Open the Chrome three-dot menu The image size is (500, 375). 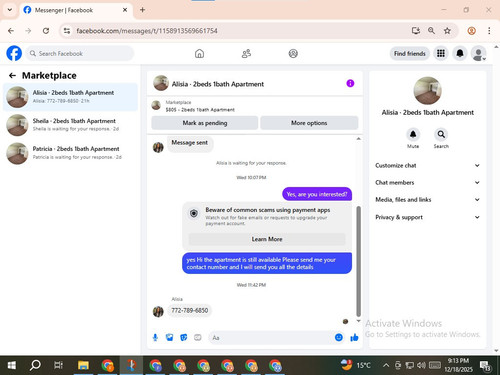click(x=489, y=31)
